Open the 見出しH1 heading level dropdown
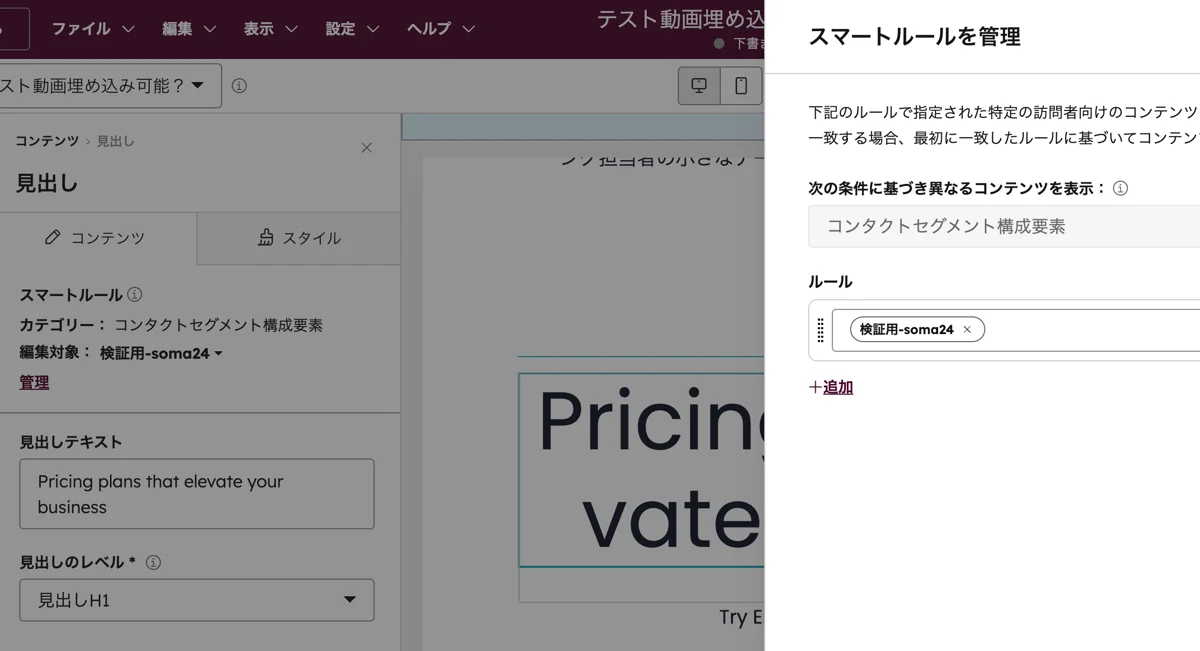Viewport: 1200px width, 651px height. pos(196,600)
